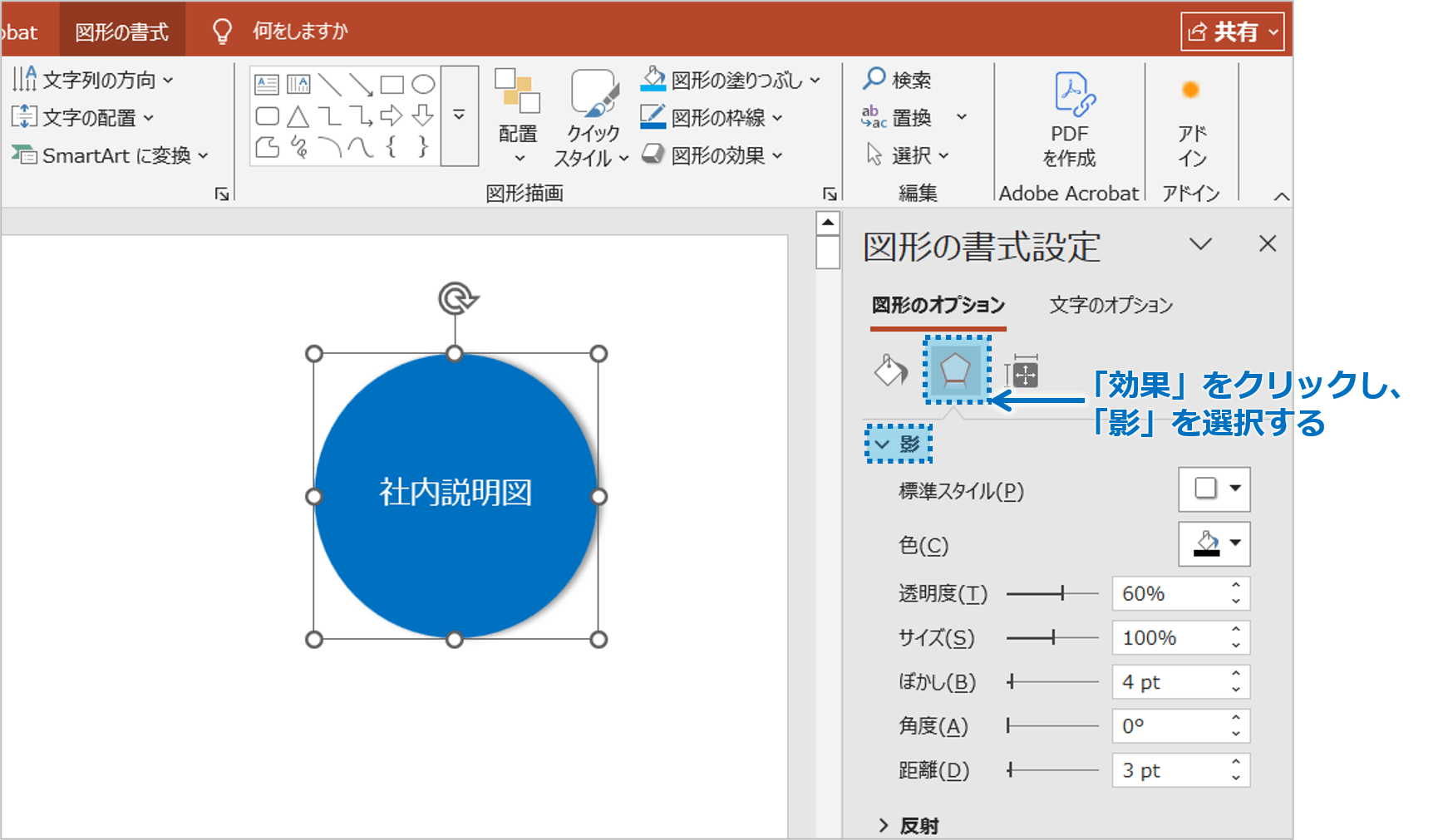The image size is (1443, 840).
Task: Close the 図形の書式設定 pane
Action: pos(1267,243)
